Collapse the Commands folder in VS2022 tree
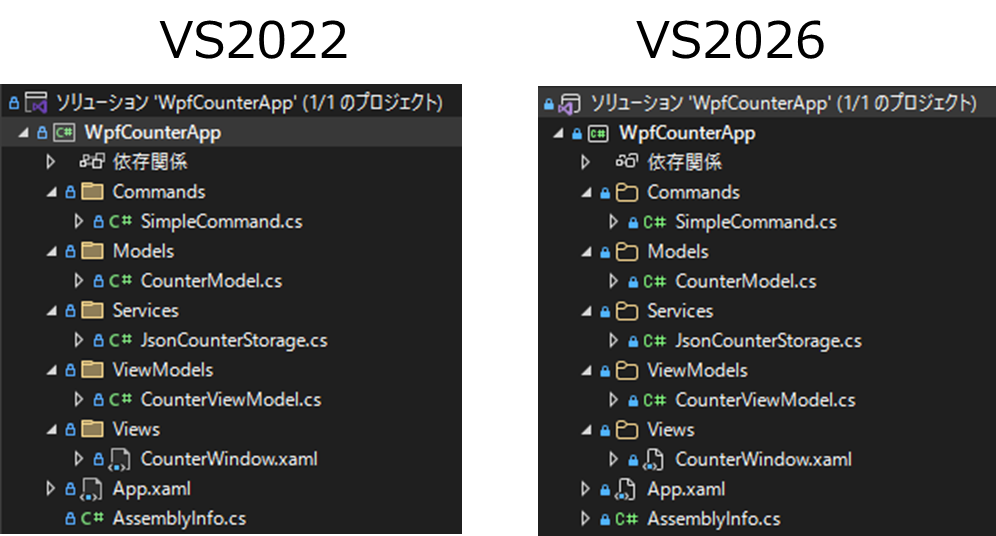Viewport: 996px width, 536px height. (x=52, y=192)
